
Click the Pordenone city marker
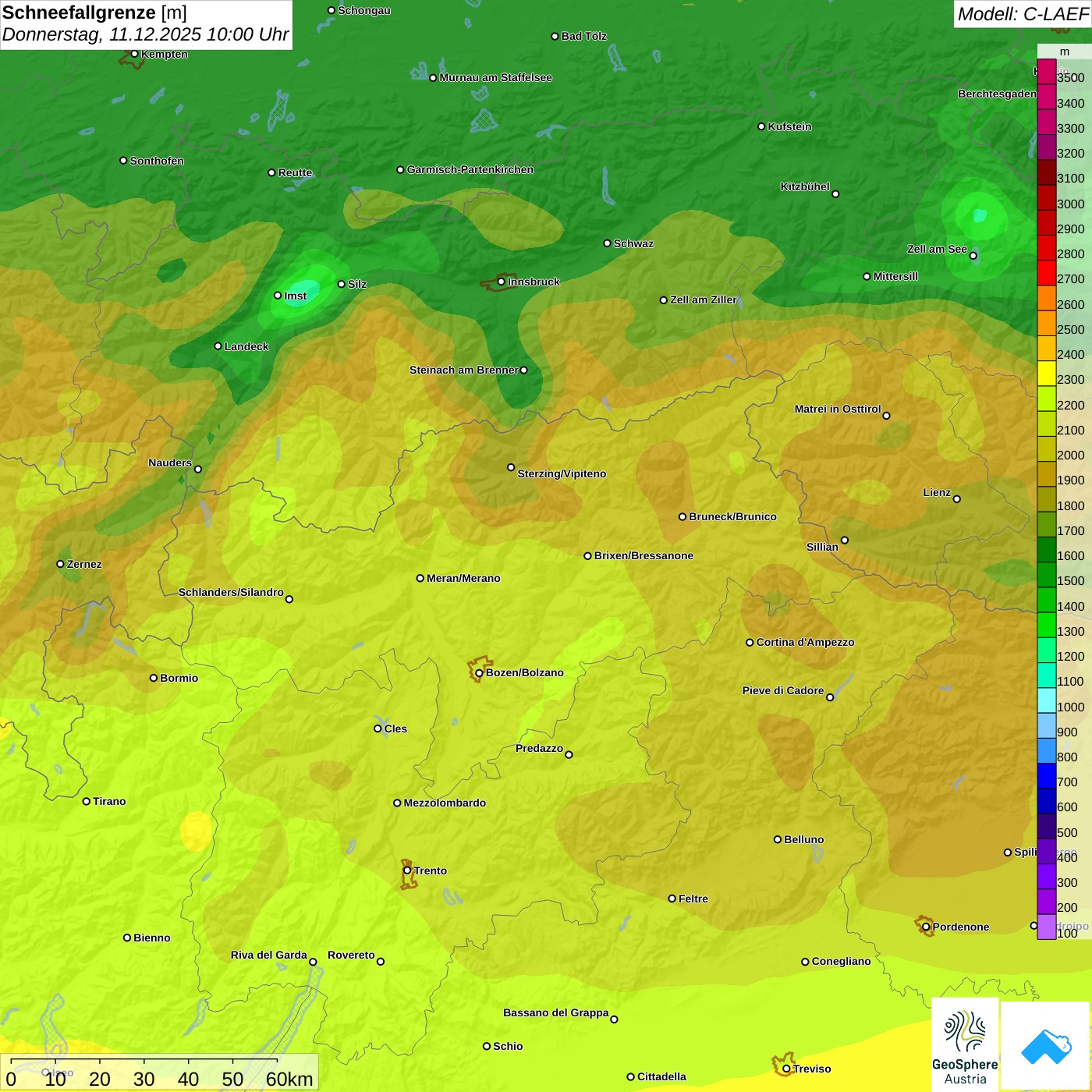point(926,927)
